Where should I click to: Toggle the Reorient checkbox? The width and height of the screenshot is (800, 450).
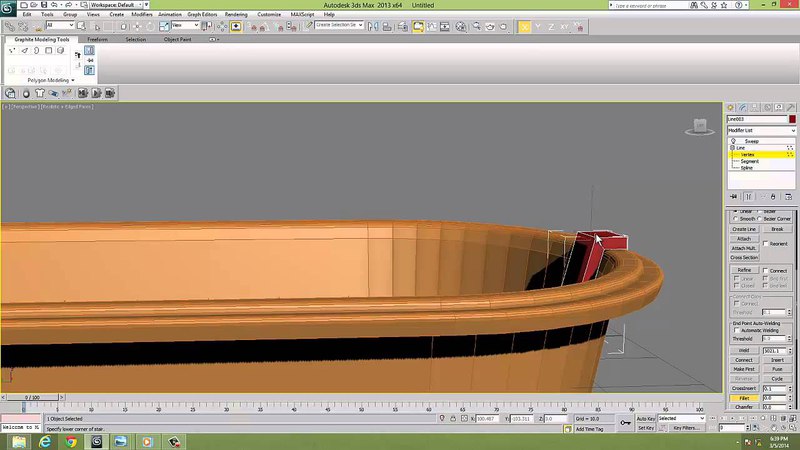pos(766,243)
